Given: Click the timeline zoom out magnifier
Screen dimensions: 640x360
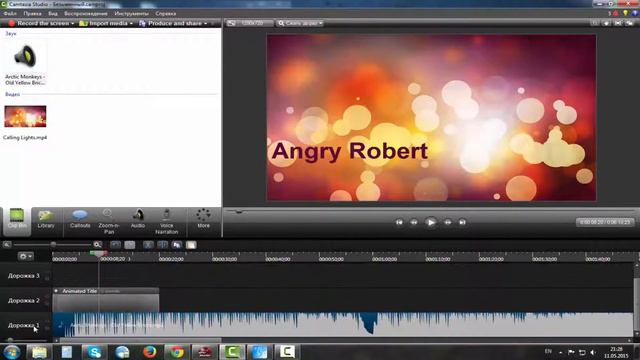Looking at the screenshot, I should (x=7, y=244).
